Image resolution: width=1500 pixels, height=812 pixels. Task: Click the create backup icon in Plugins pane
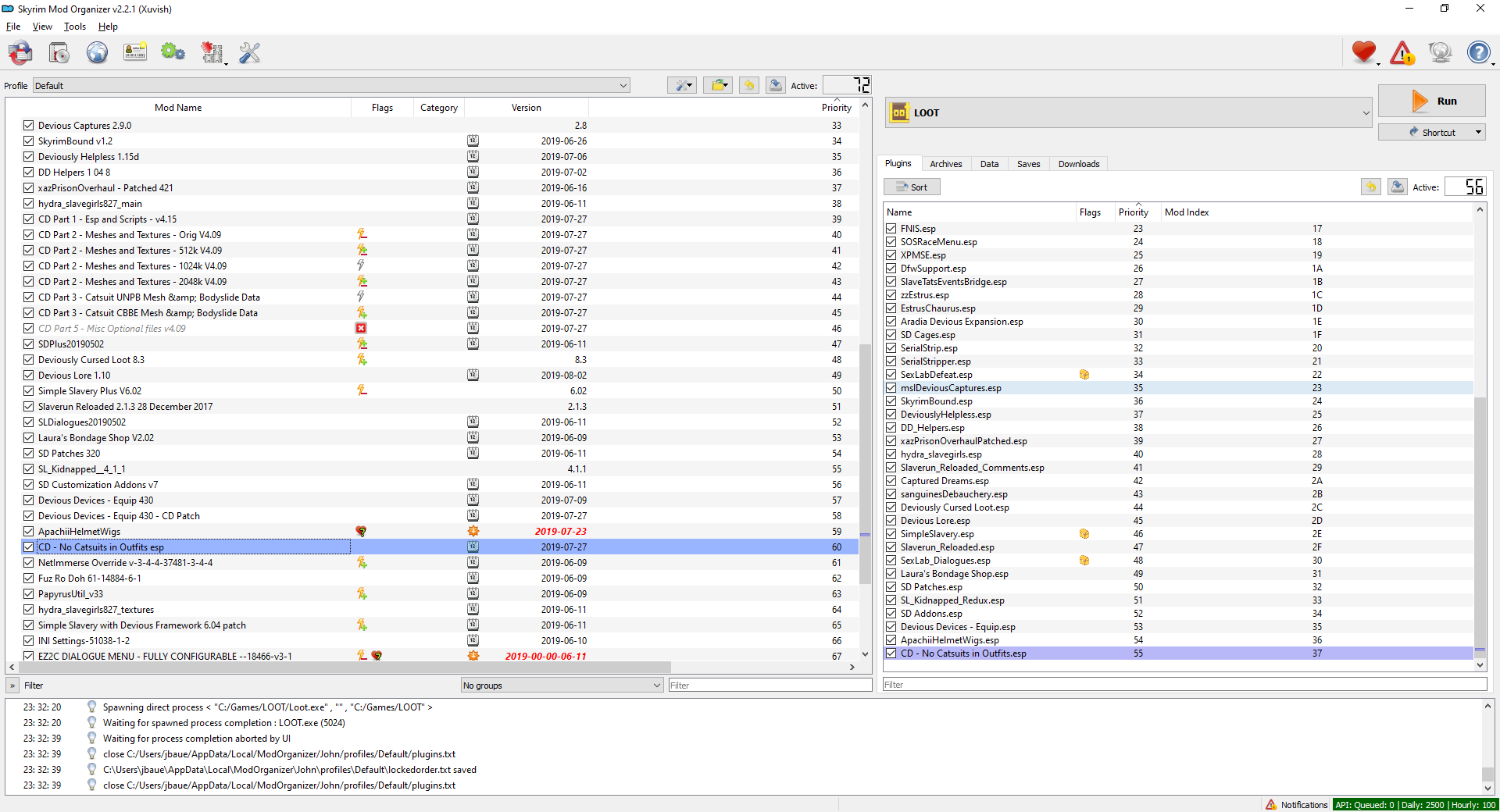1398,187
